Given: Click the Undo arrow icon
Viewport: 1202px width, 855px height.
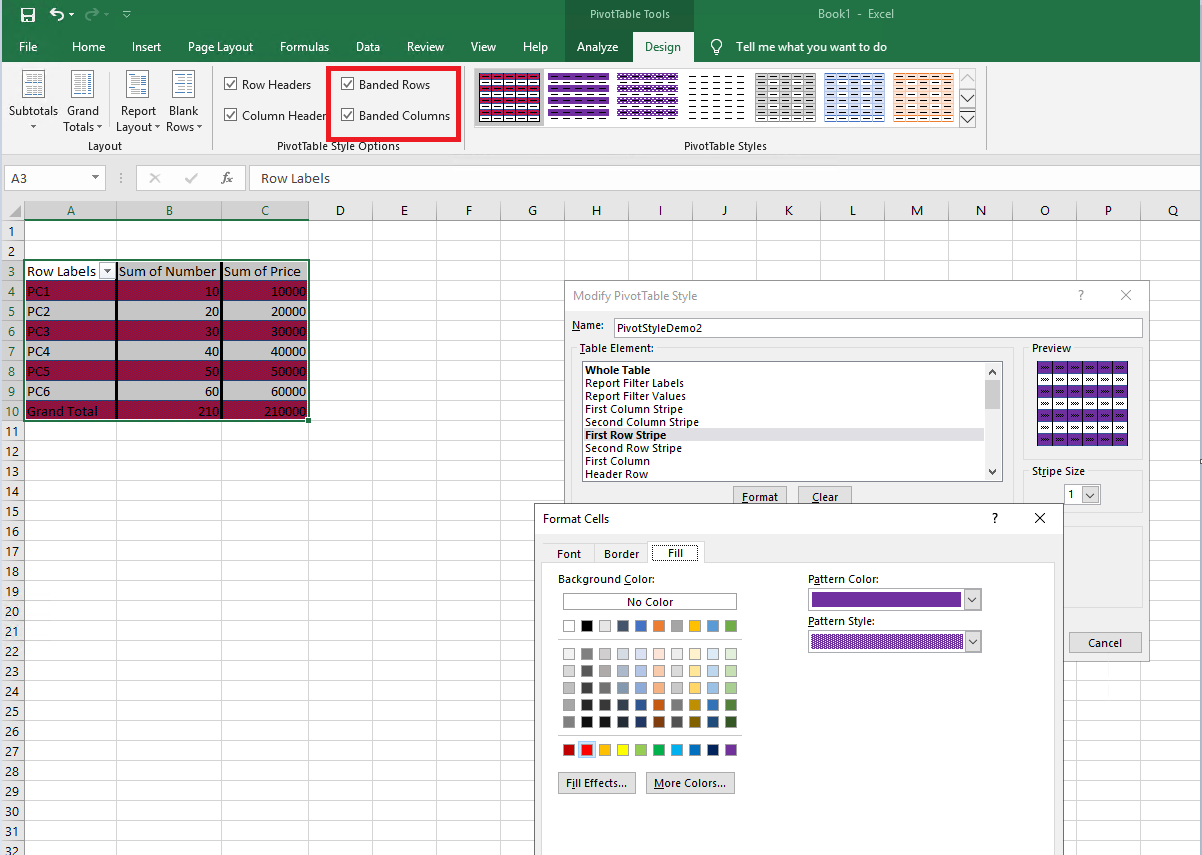Looking at the screenshot, I should 57,15.
